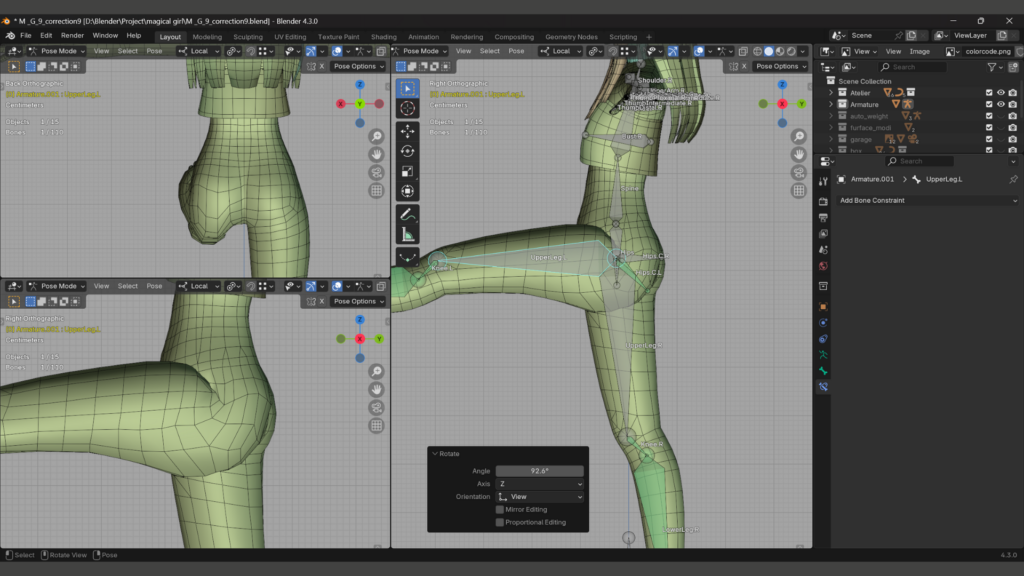Image resolution: width=1024 pixels, height=576 pixels.
Task: Click the pan hand icon in bottom-left viewport
Action: point(377,389)
